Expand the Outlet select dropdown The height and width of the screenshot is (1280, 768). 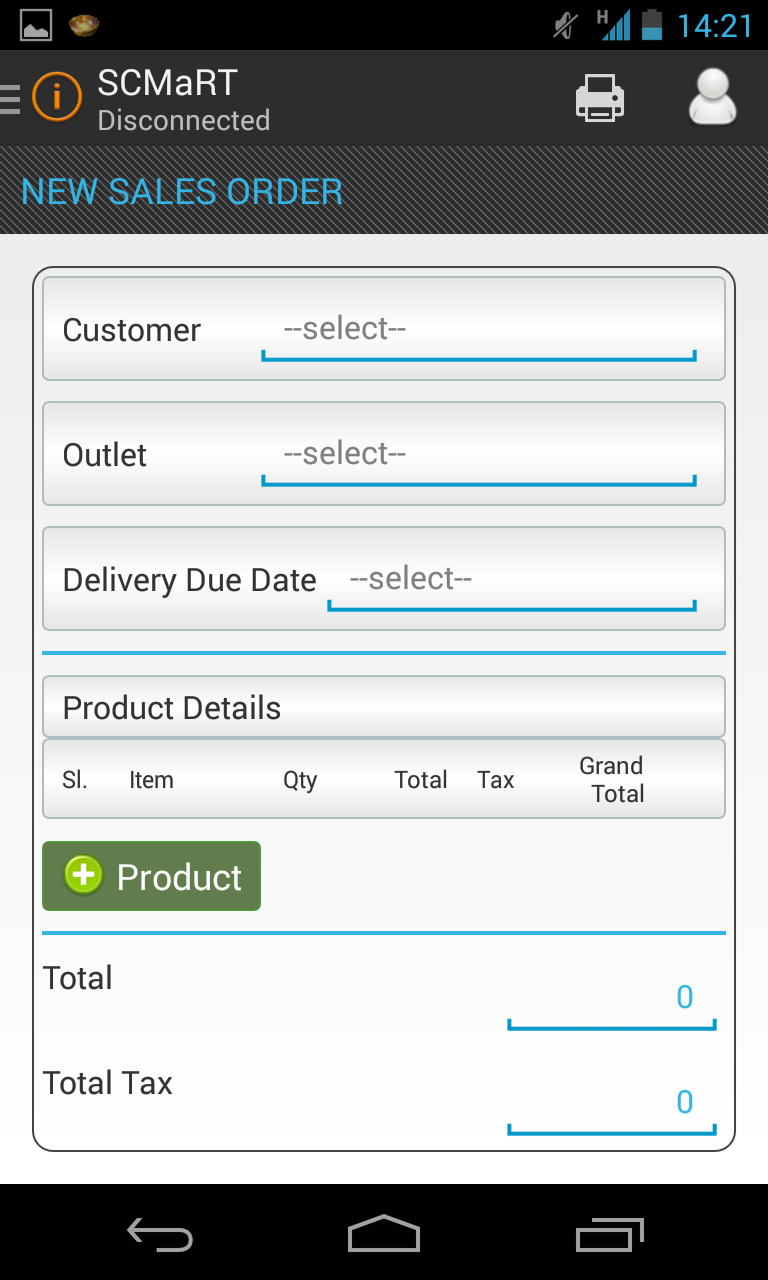pos(478,456)
